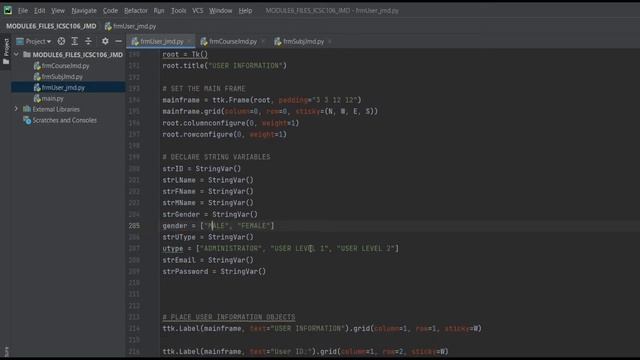Click the ttk.Label "User ID:" line

click(x=305, y=351)
